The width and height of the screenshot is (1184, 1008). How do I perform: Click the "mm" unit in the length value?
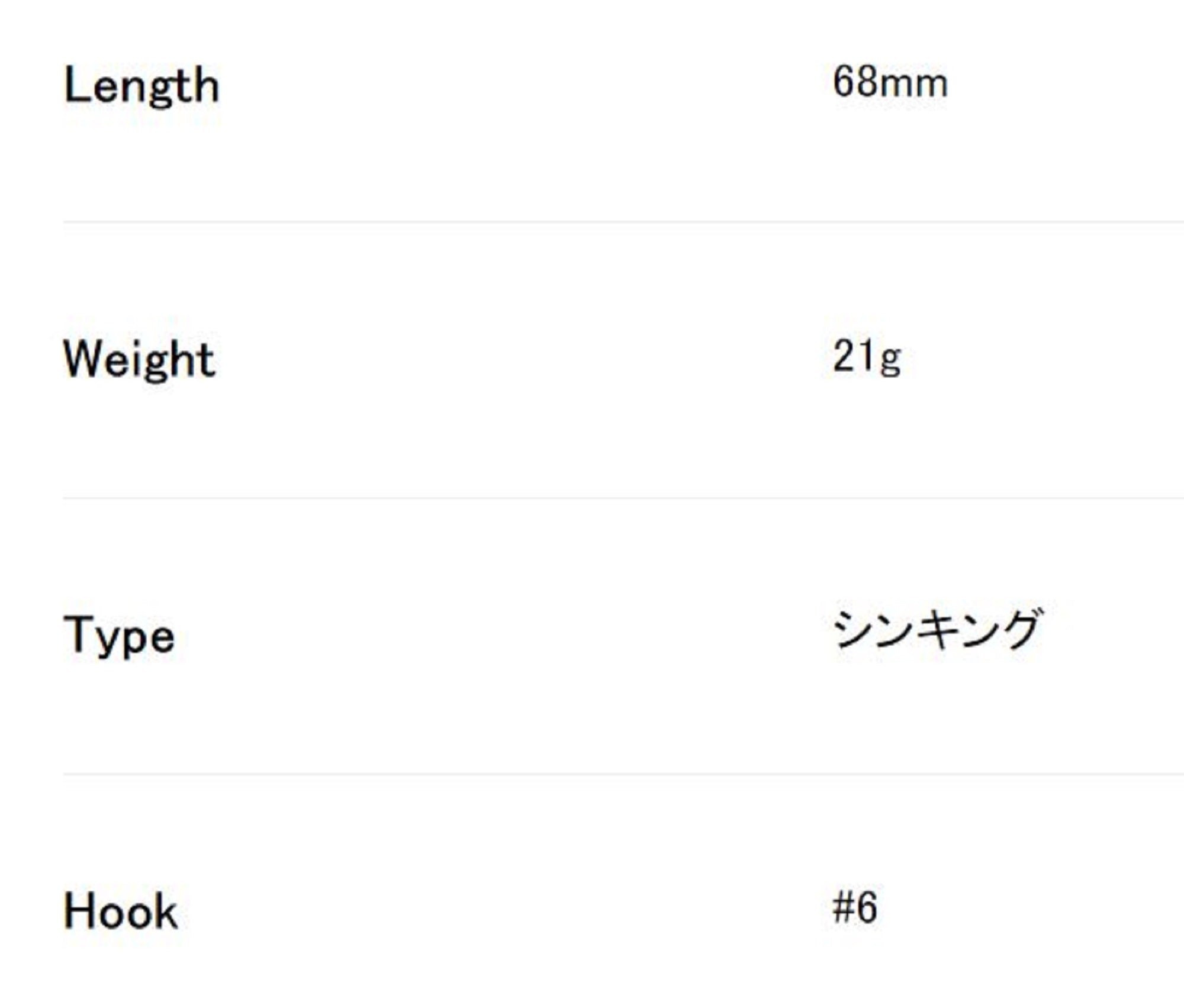click(921, 85)
